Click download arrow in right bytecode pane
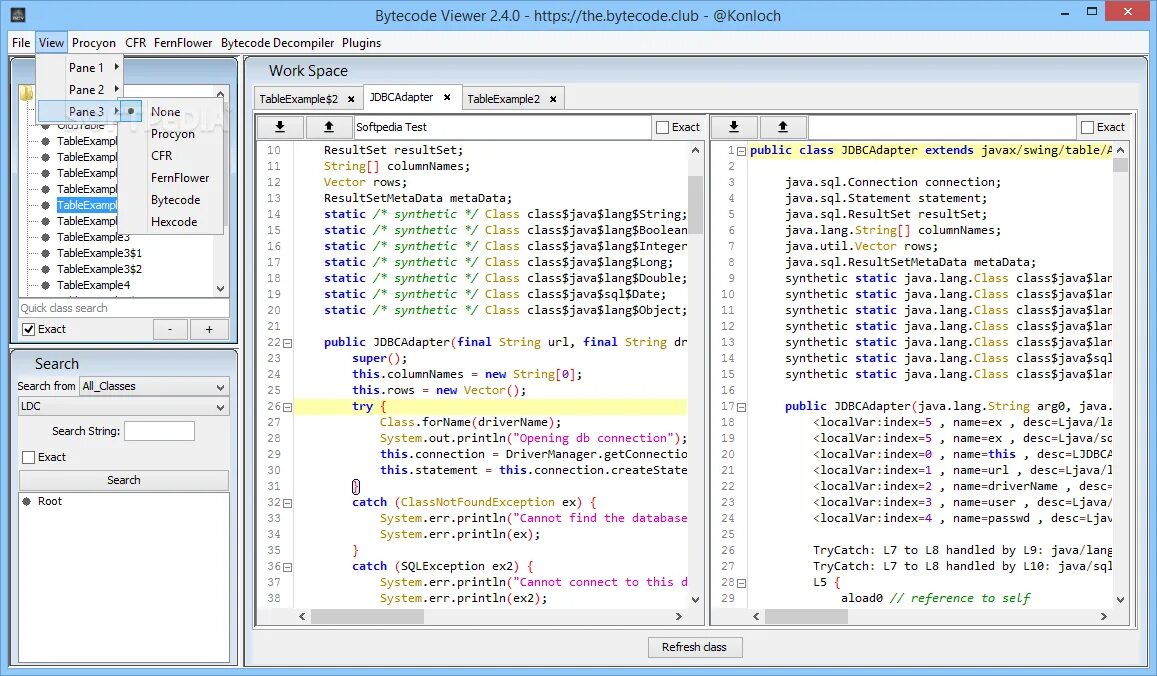The image size is (1157, 676). click(733, 127)
